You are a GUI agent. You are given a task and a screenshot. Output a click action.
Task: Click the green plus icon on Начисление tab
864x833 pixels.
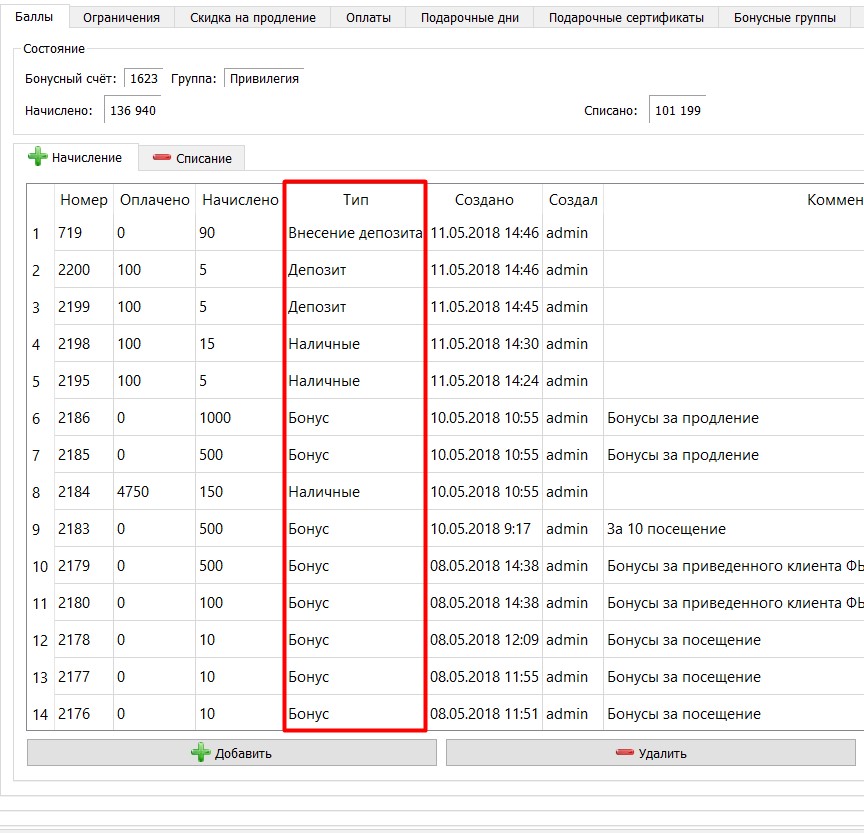pos(37,156)
